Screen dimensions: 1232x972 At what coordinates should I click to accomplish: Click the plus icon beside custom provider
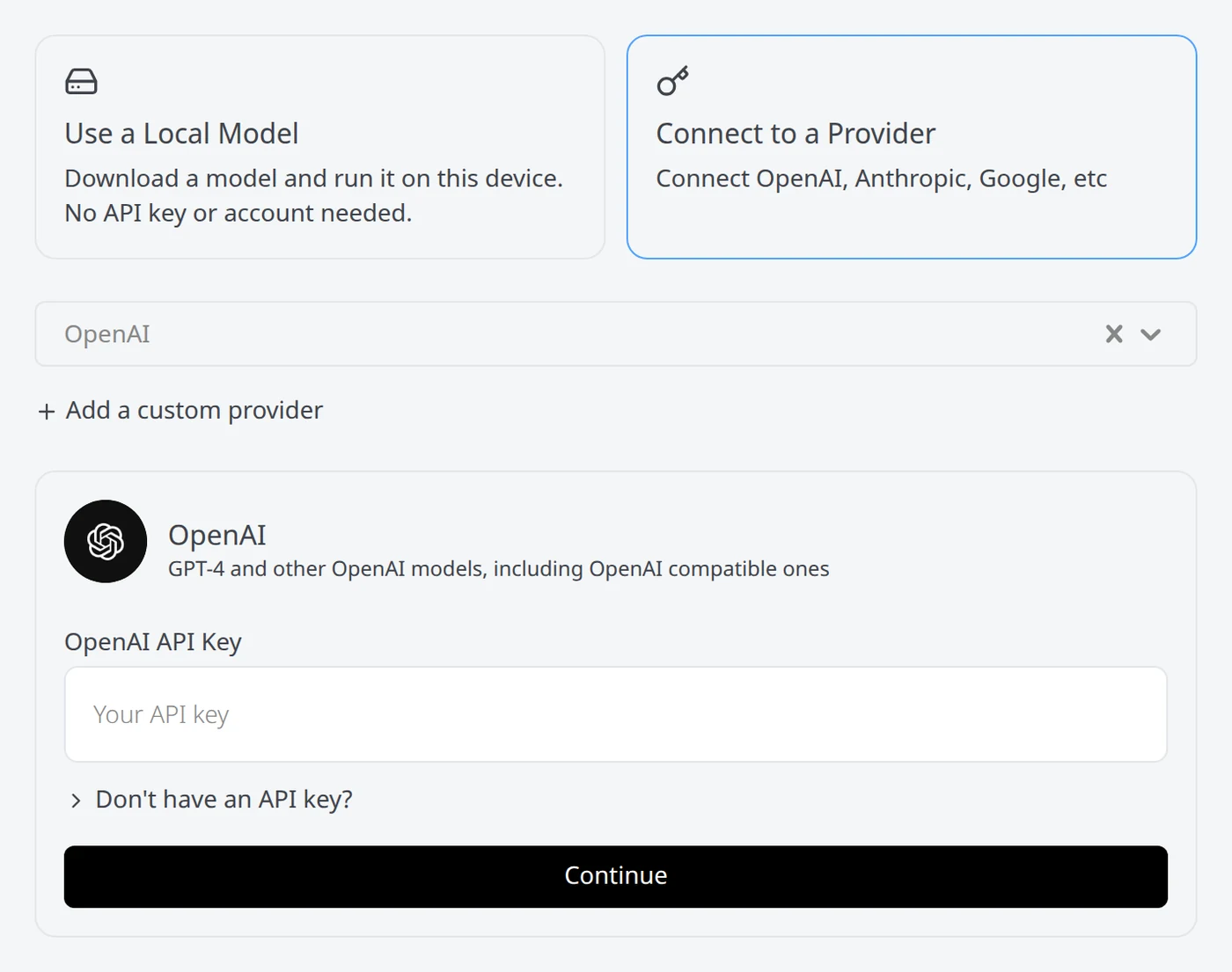pyautogui.click(x=47, y=411)
